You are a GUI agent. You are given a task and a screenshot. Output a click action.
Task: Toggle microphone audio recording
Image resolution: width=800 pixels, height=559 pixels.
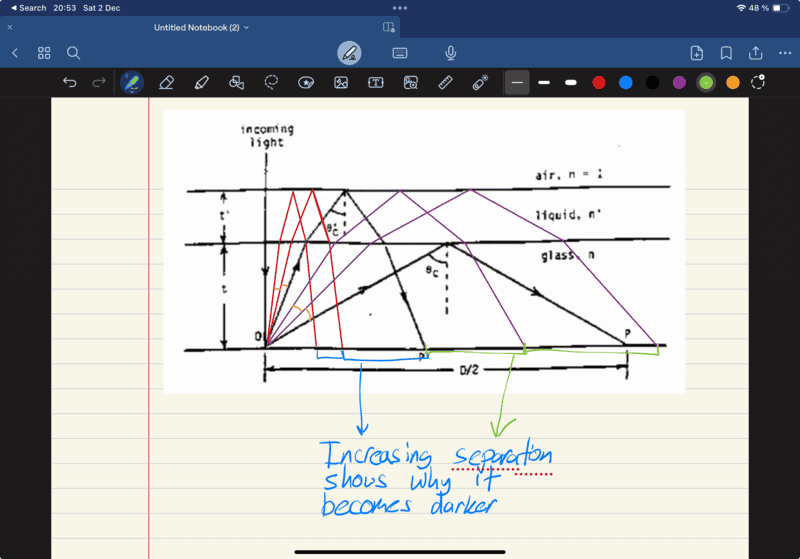point(451,53)
